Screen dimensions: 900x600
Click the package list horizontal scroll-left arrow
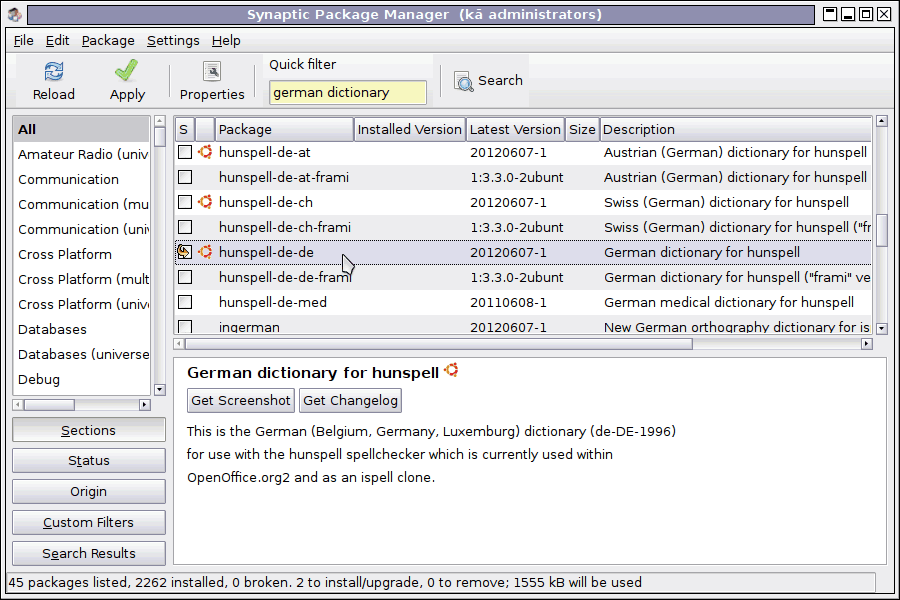[179, 344]
